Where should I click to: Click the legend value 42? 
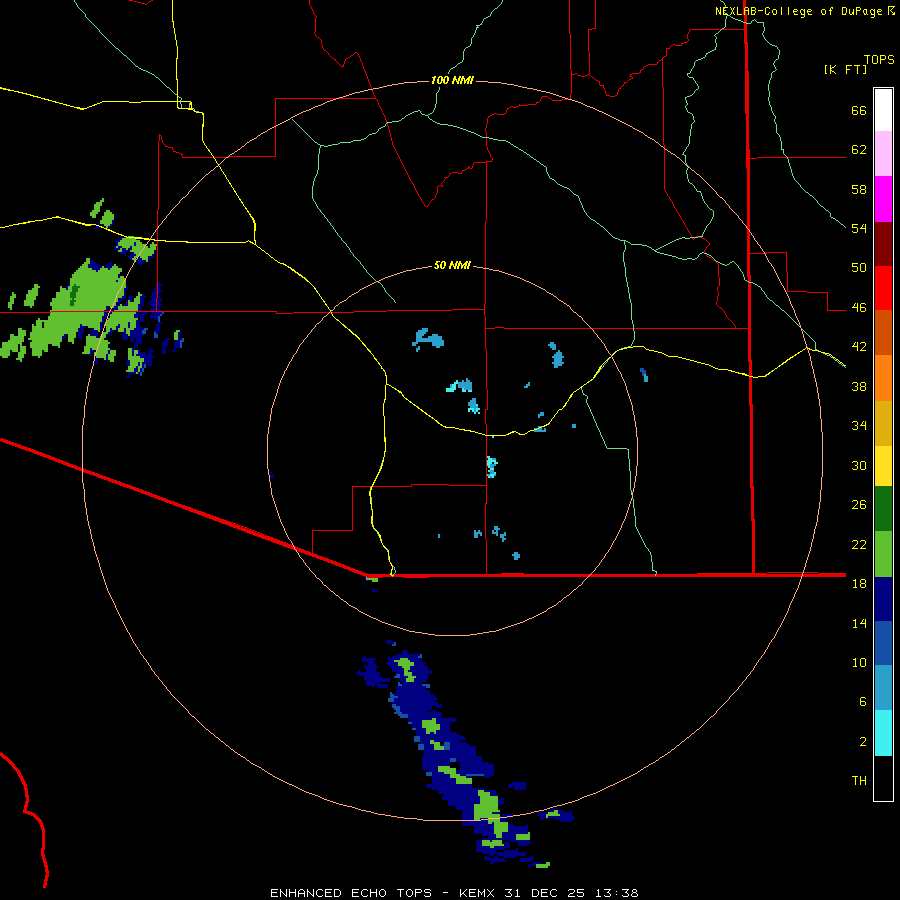coord(859,347)
